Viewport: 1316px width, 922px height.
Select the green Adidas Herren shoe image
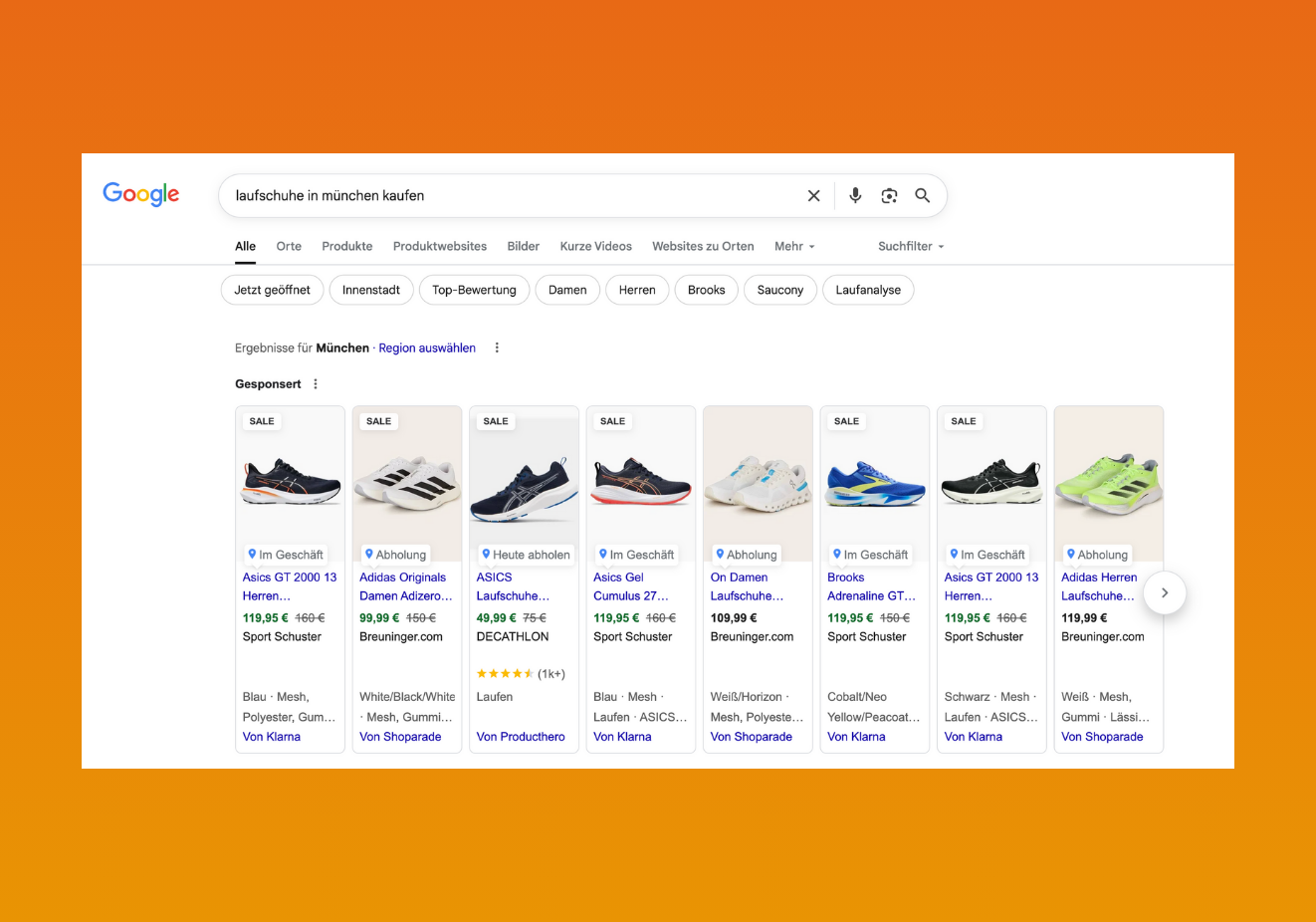click(x=1108, y=483)
